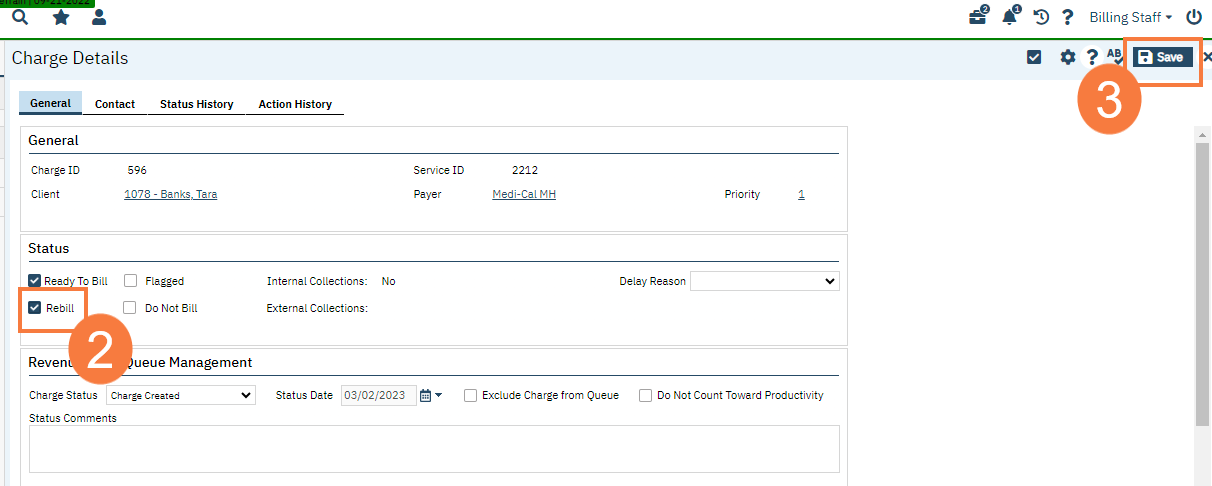
Task: Open the settings gear in Charge Details
Action: click(x=1067, y=57)
